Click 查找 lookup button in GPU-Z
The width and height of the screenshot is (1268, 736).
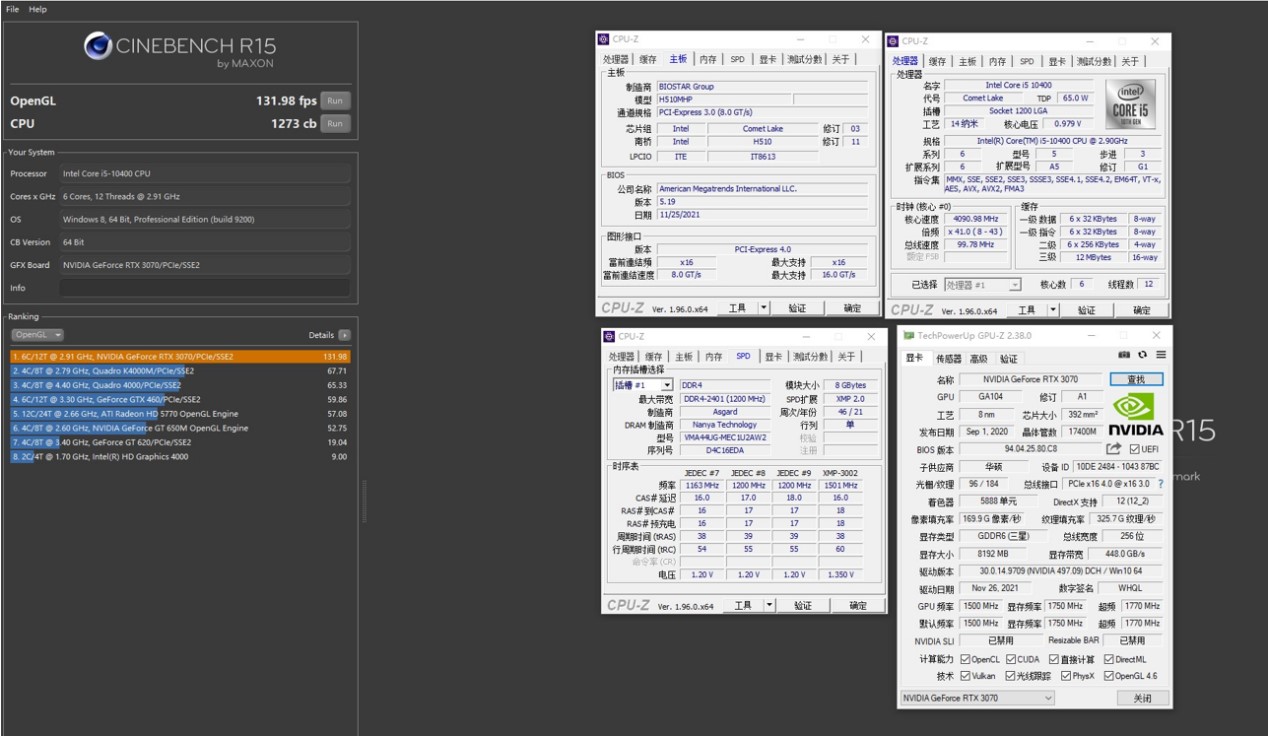(1136, 379)
